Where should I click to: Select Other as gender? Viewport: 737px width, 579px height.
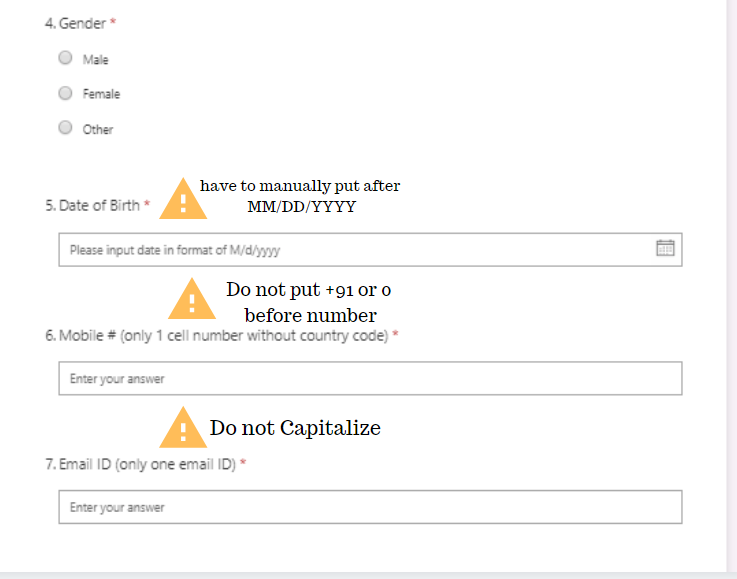(65, 128)
